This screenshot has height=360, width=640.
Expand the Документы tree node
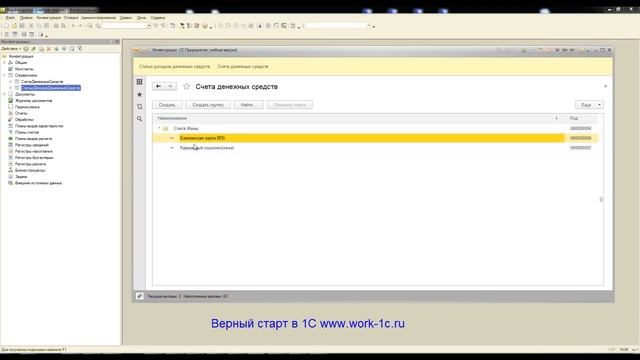[4, 94]
